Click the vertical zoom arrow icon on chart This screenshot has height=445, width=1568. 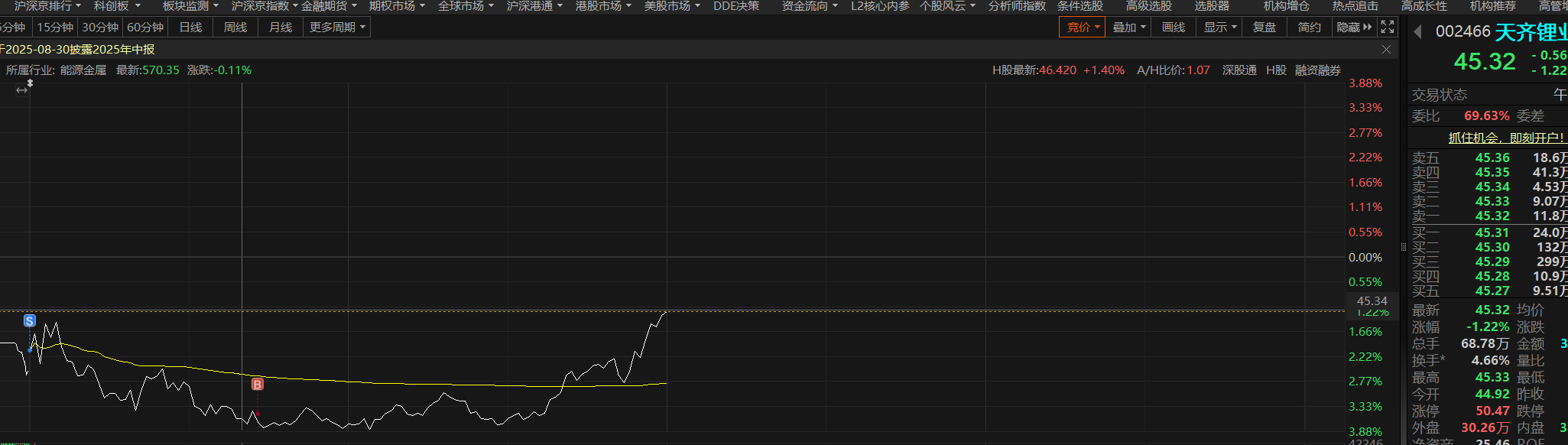(30, 83)
